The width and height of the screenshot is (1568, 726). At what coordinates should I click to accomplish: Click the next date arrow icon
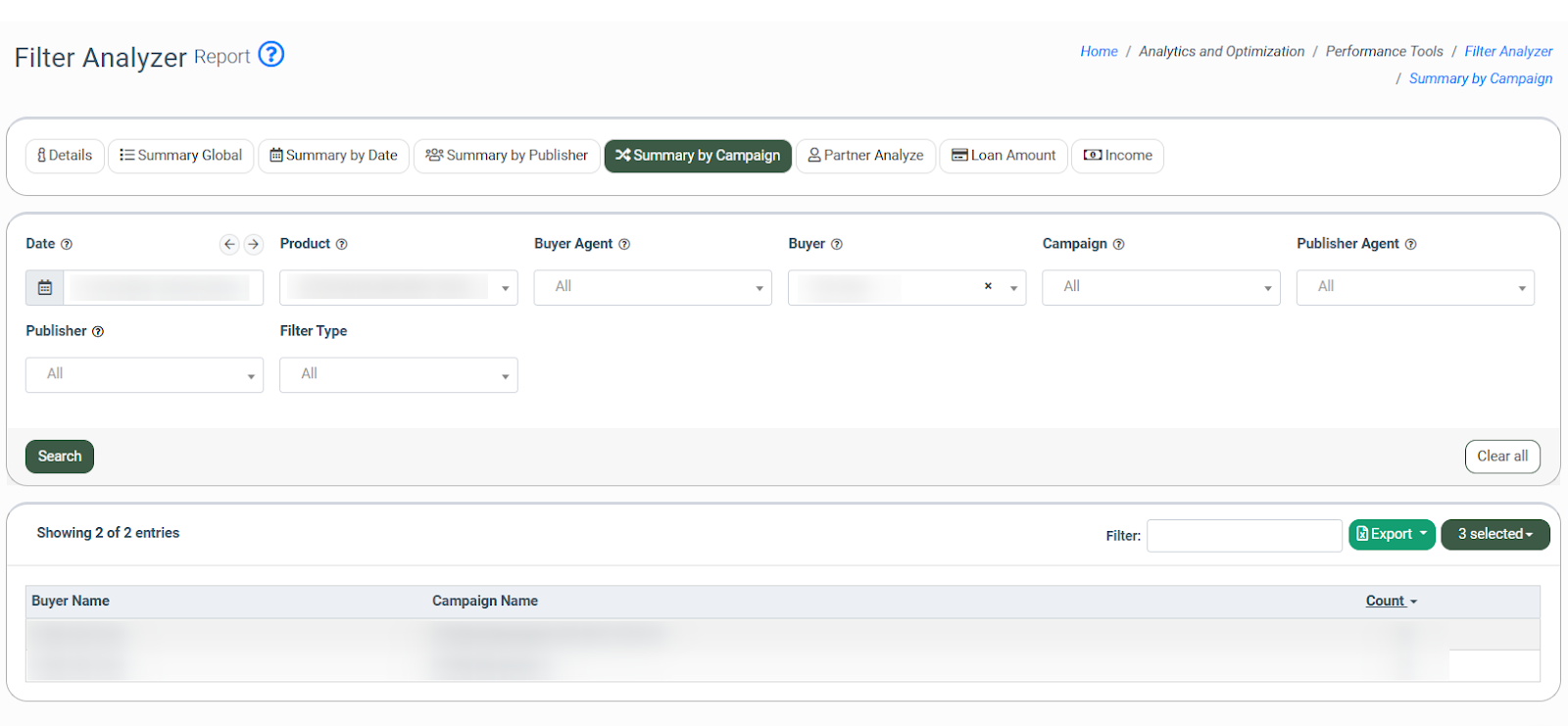pyautogui.click(x=254, y=244)
